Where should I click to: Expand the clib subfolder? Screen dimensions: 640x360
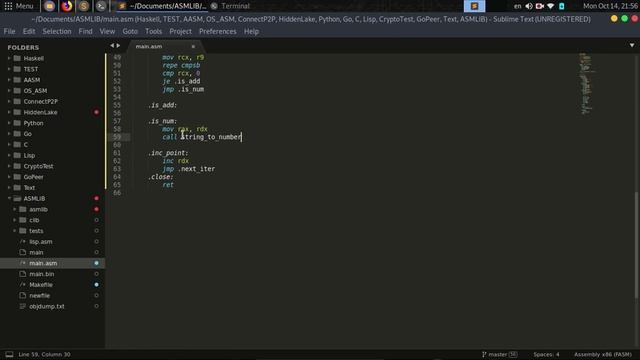point(15,220)
